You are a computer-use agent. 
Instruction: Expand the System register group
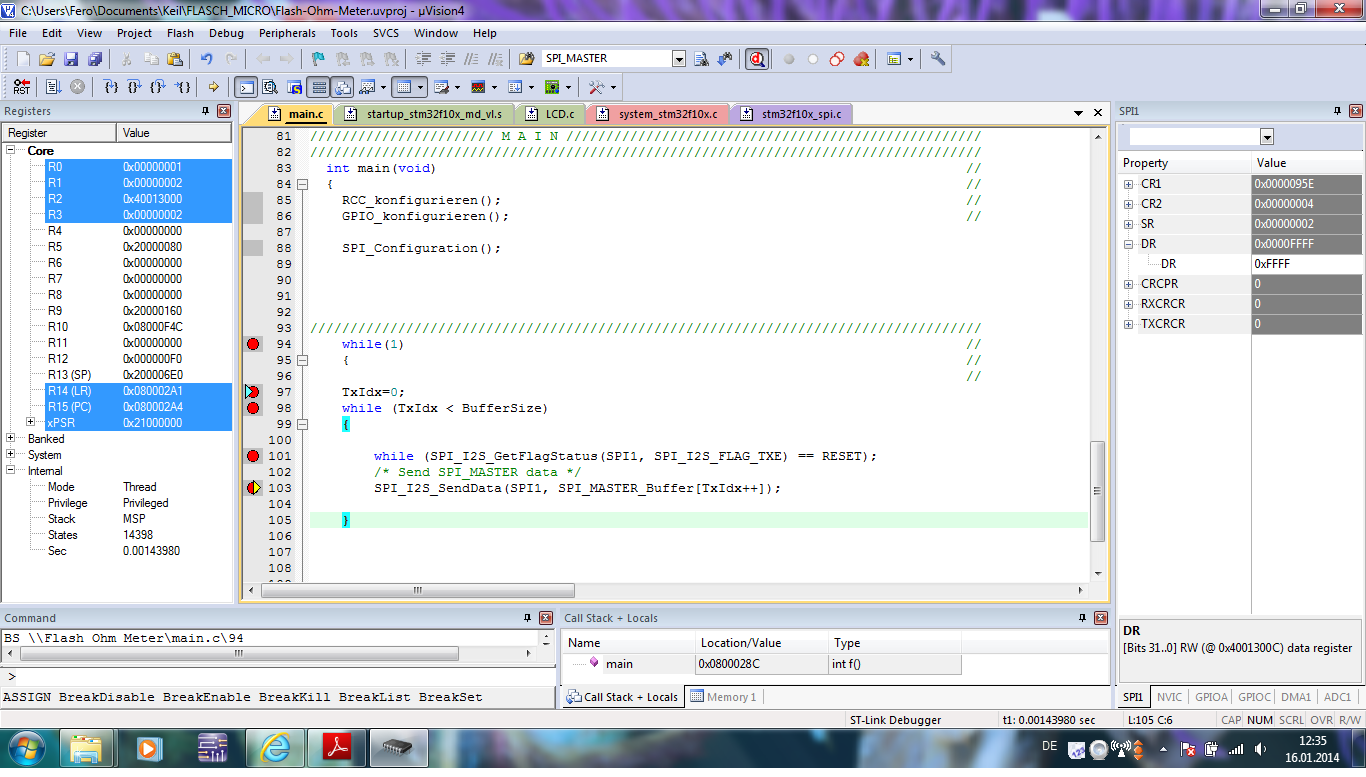coord(11,455)
